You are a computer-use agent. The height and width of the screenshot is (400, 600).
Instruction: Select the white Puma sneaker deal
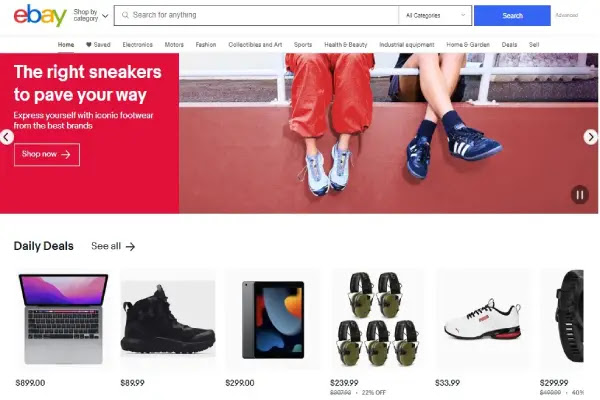[x=483, y=318]
